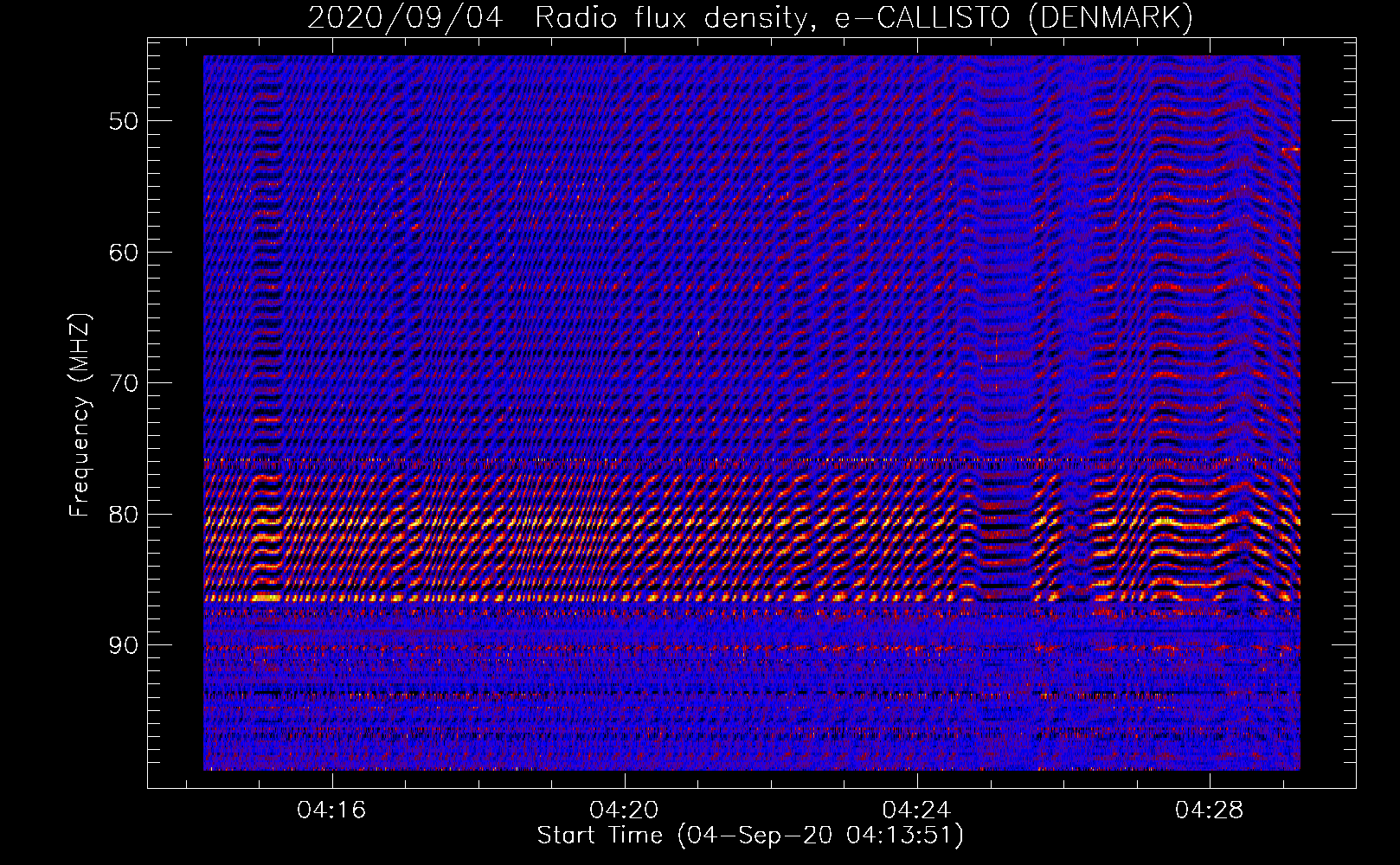Click the plot title "2020/09/04 Radio flux density, e-CALLISTO (DENMARK)"
The width and height of the screenshot is (1400, 865).
point(750,17)
